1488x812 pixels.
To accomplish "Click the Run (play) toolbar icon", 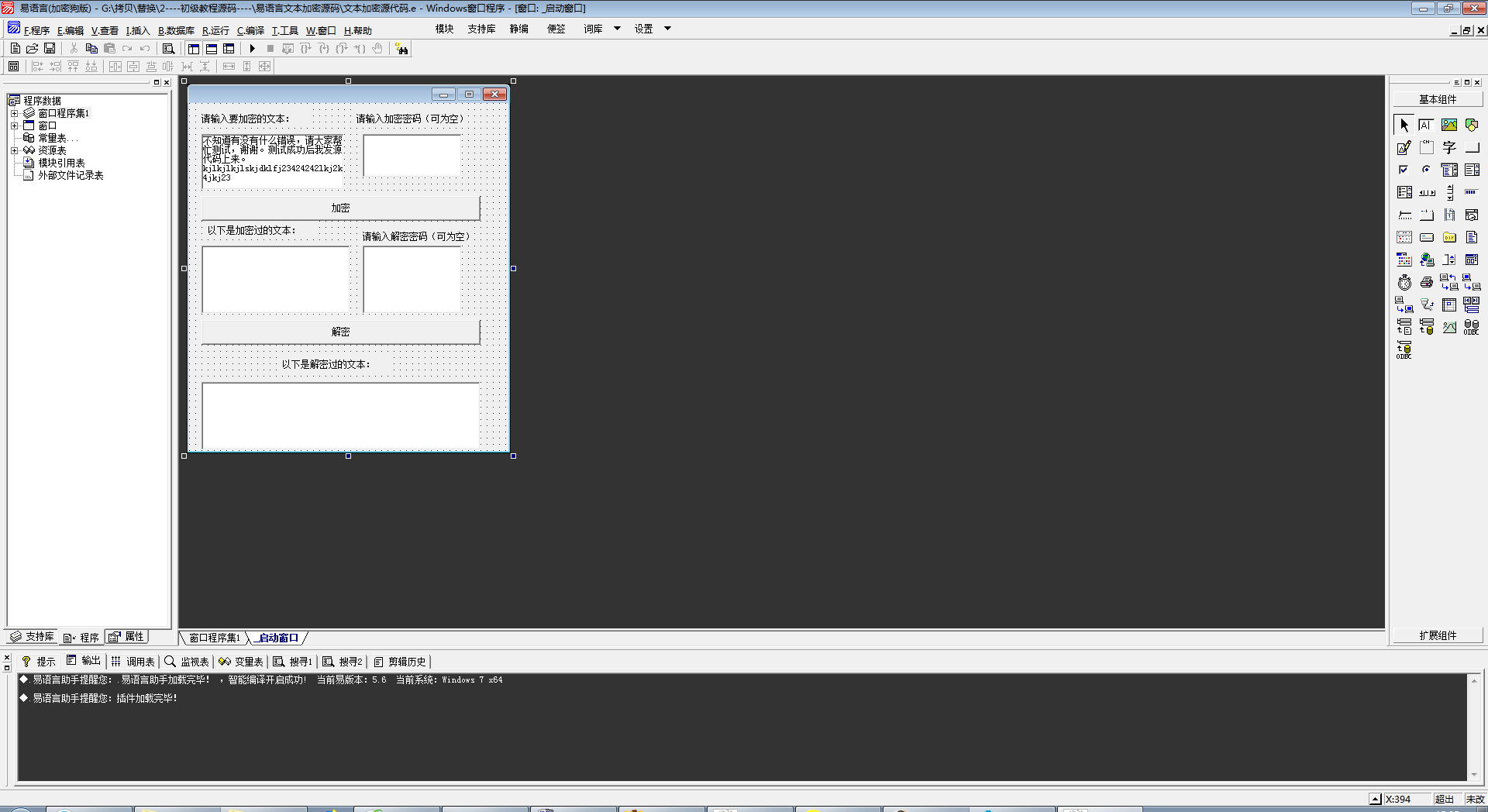I will (x=252, y=49).
